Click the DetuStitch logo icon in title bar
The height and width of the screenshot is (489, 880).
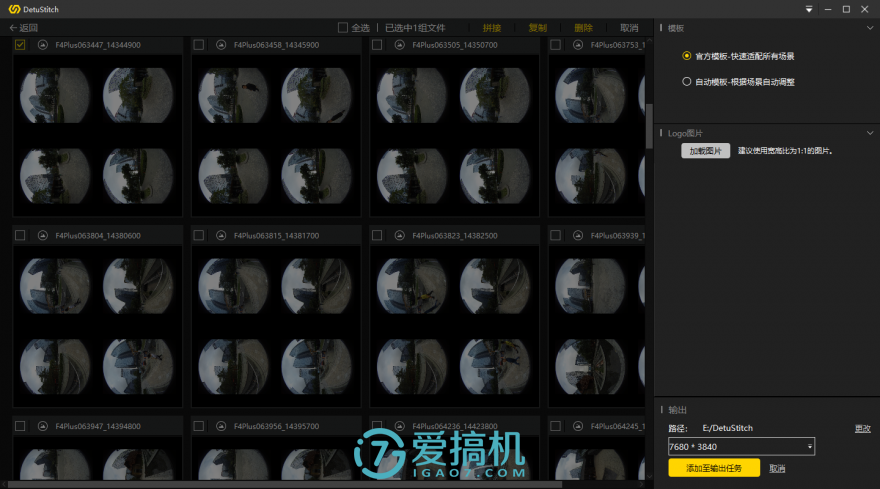(14, 9)
